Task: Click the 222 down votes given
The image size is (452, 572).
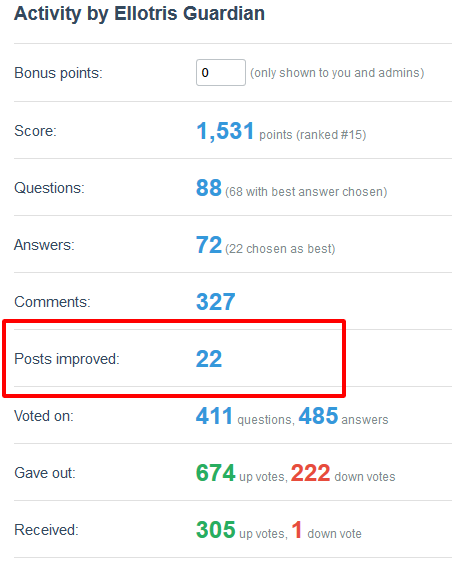Action: click(310, 472)
